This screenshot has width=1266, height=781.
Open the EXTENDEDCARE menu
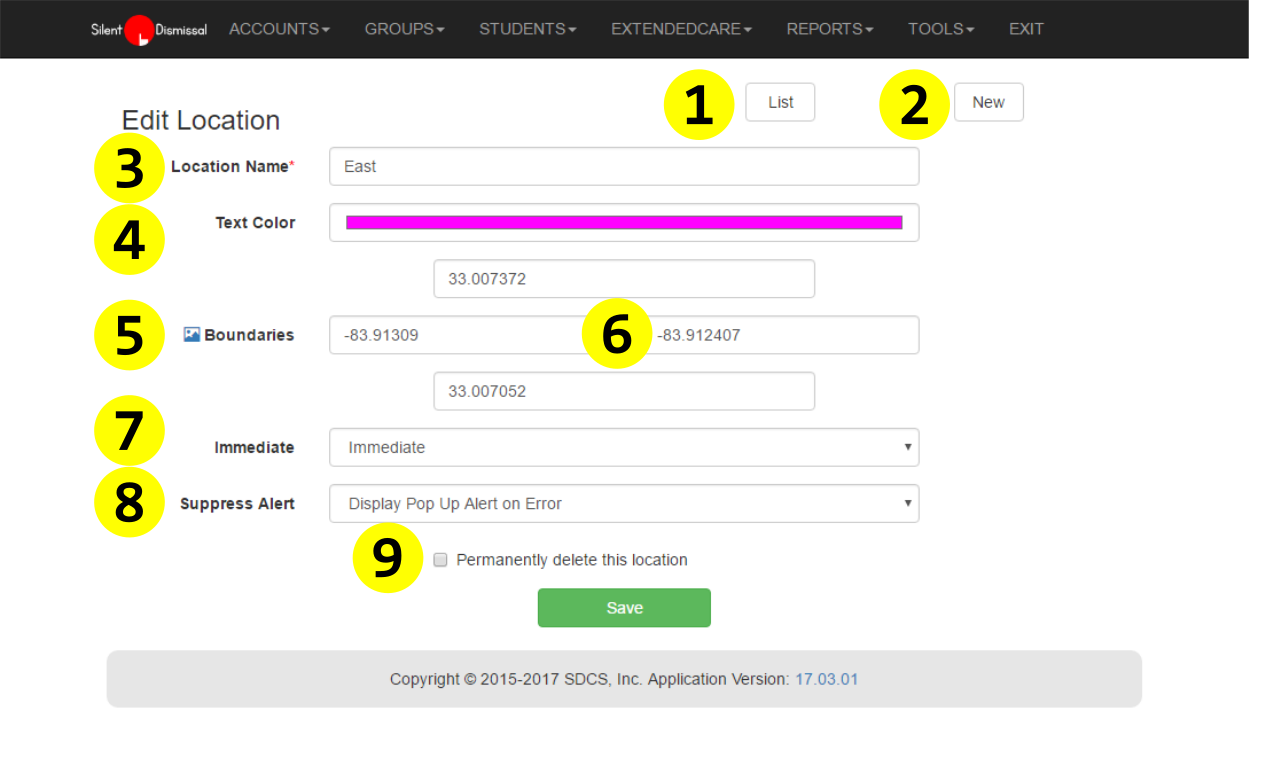(681, 29)
